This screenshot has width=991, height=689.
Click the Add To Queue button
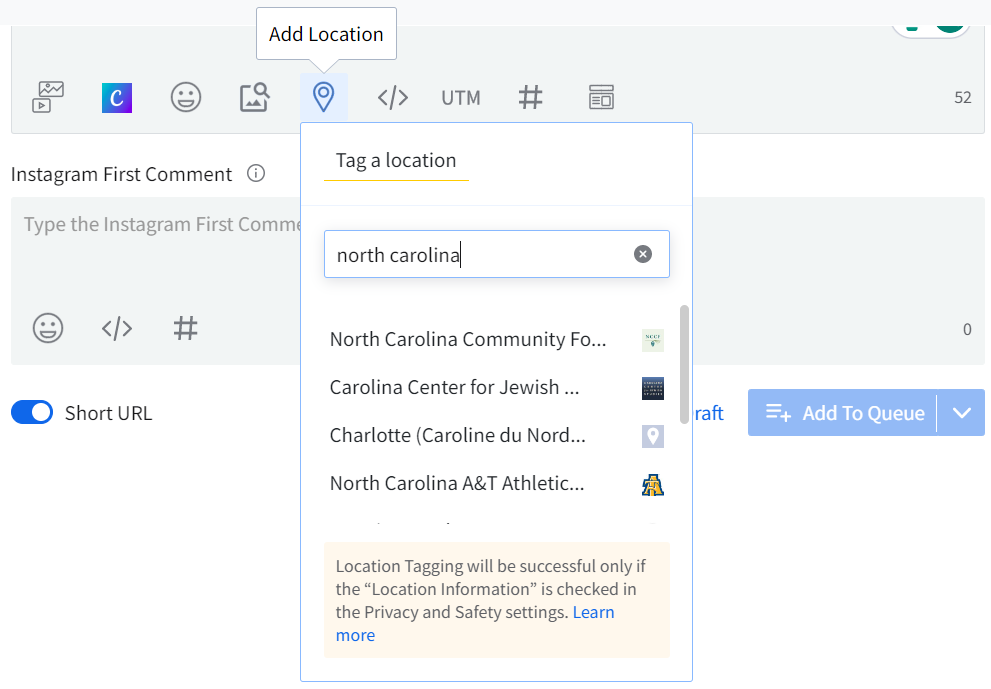[843, 413]
